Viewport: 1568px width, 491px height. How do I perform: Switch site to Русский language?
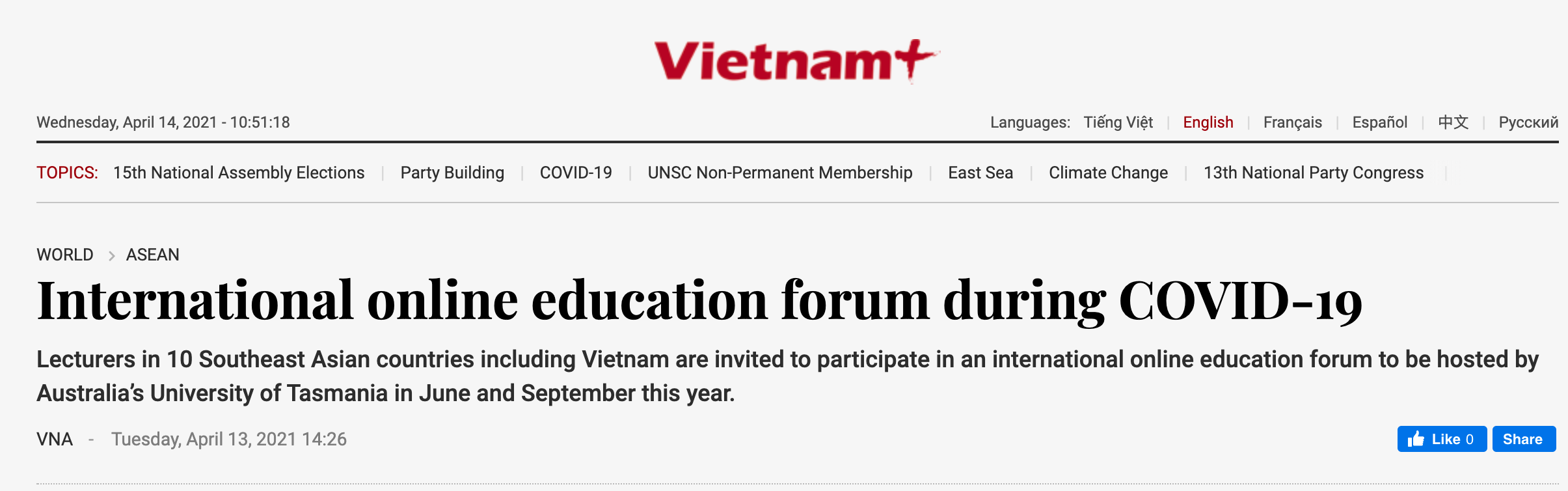coord(1528,122)
